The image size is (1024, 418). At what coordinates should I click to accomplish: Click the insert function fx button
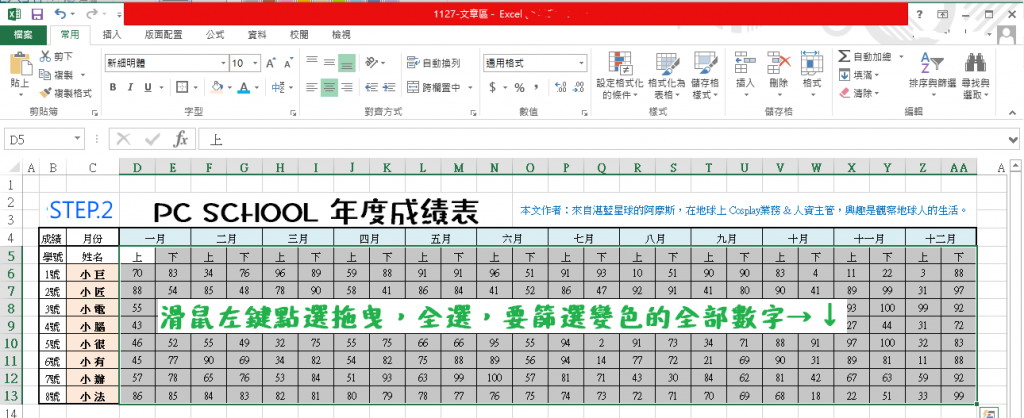coord(181,139)
